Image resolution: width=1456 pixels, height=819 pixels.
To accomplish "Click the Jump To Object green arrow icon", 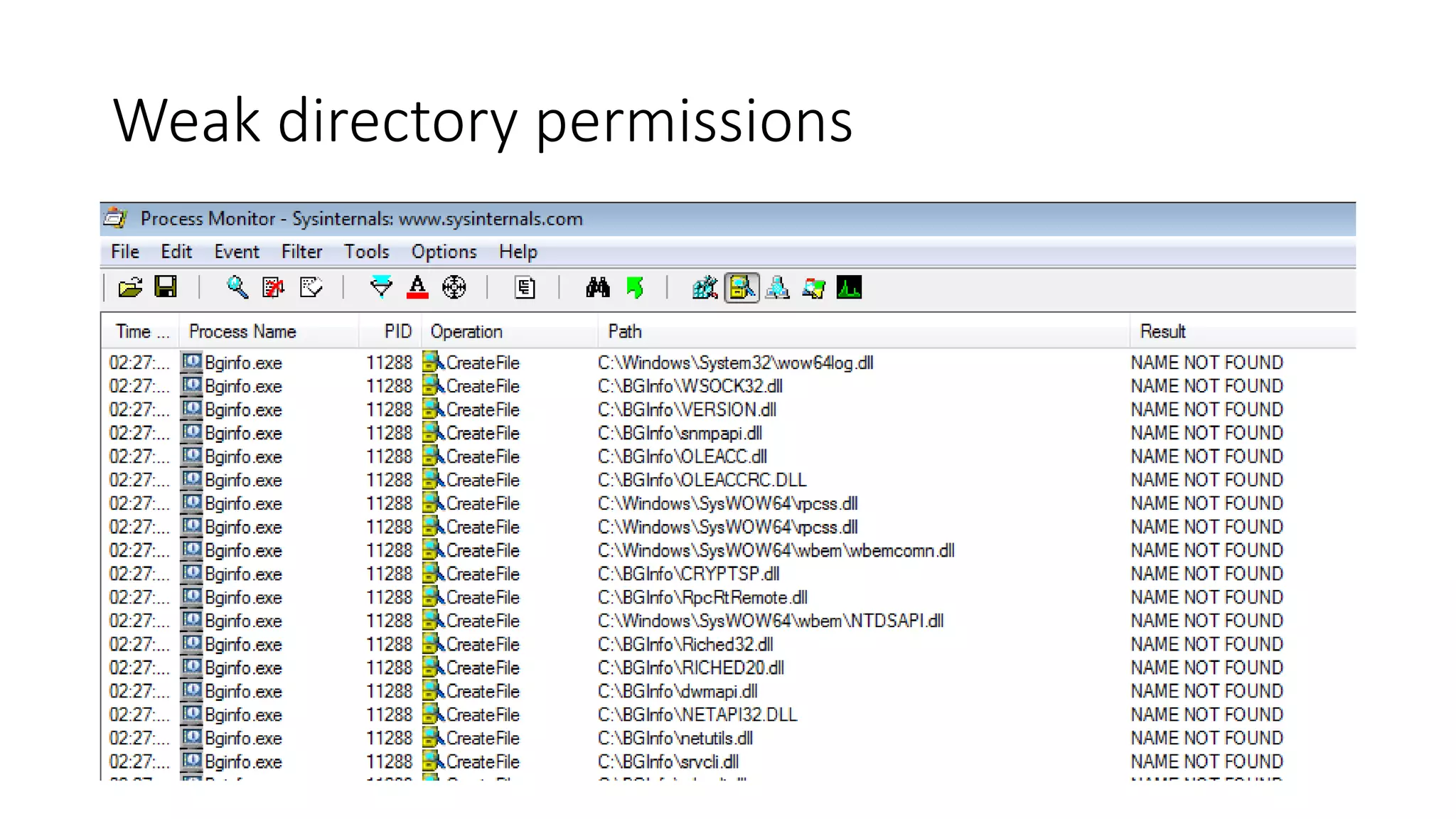I will click(635, 288).
